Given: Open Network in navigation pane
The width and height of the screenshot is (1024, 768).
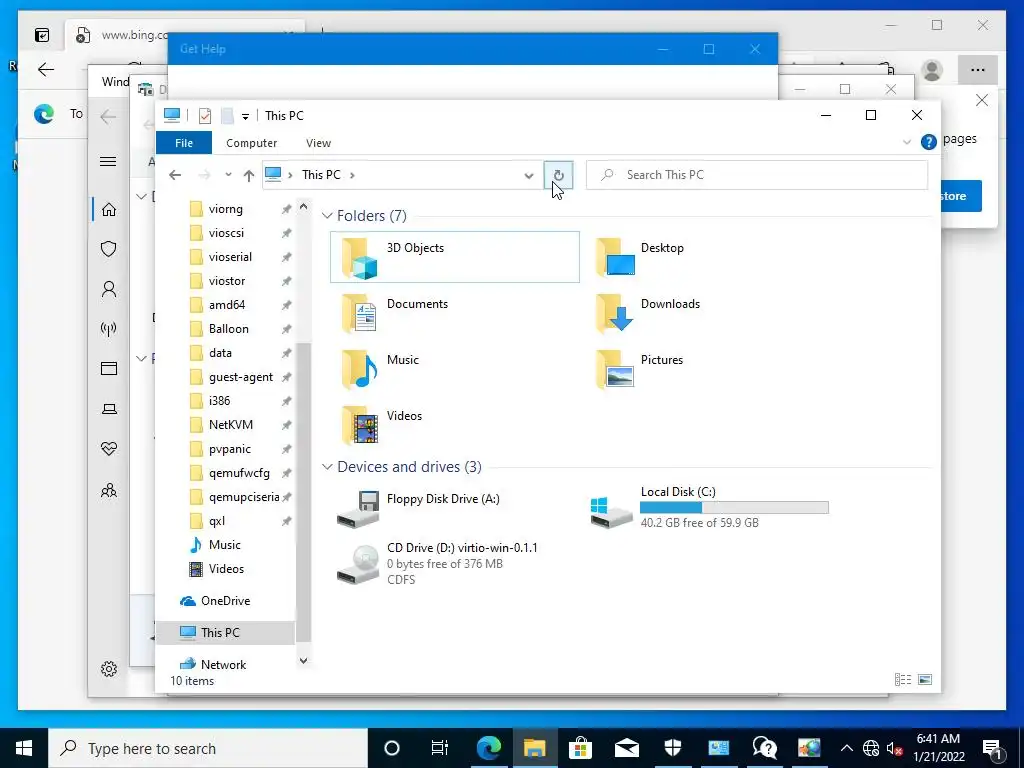Looking at the screenshot, I should click(x=223, y=665).
